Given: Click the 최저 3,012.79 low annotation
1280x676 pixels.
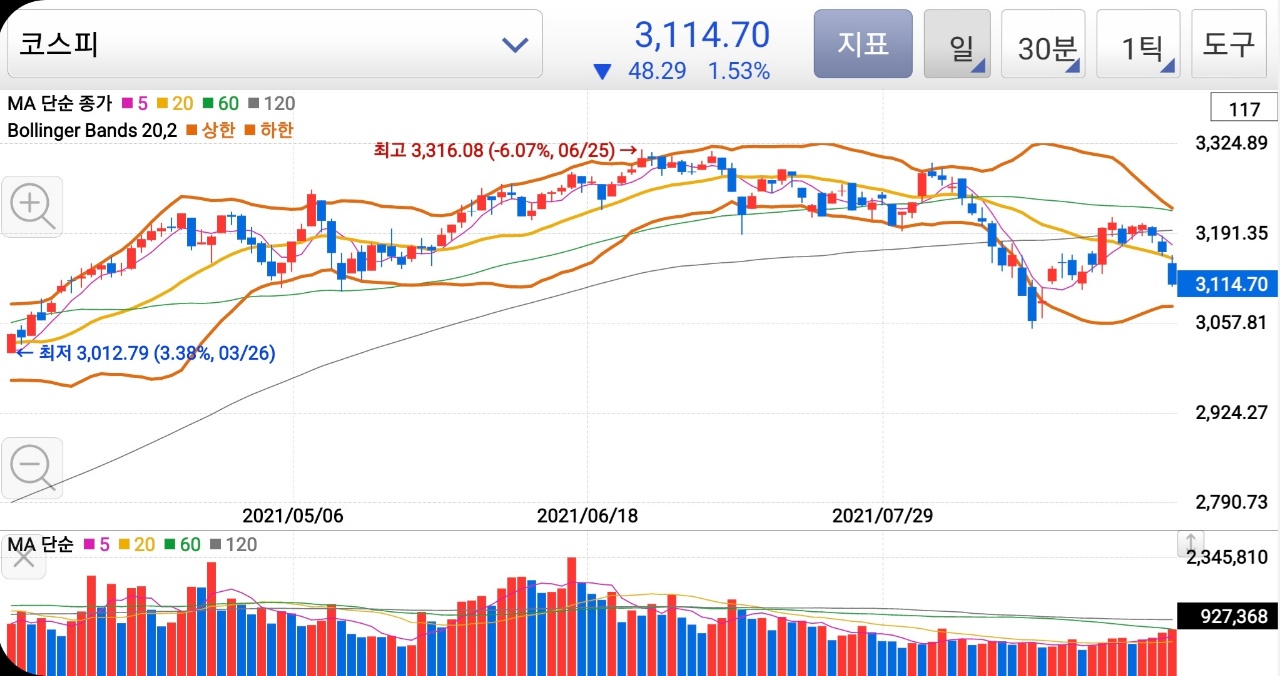Looking at the screenshot, I should point(145,352).
